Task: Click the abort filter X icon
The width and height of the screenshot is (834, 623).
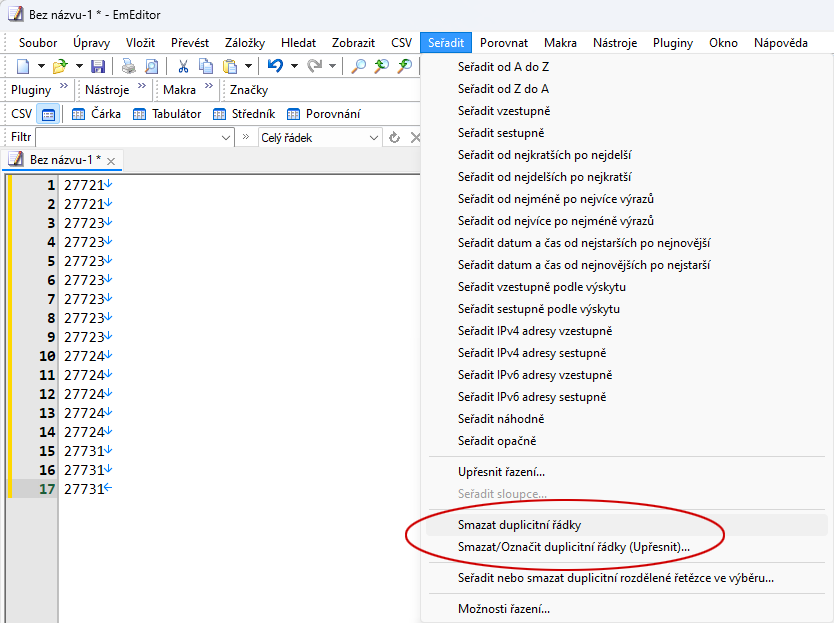Action: click(x=415, y=138)
